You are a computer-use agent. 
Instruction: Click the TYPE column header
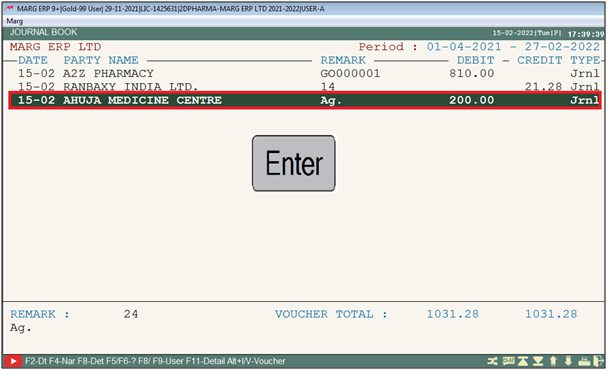point(585,61)
